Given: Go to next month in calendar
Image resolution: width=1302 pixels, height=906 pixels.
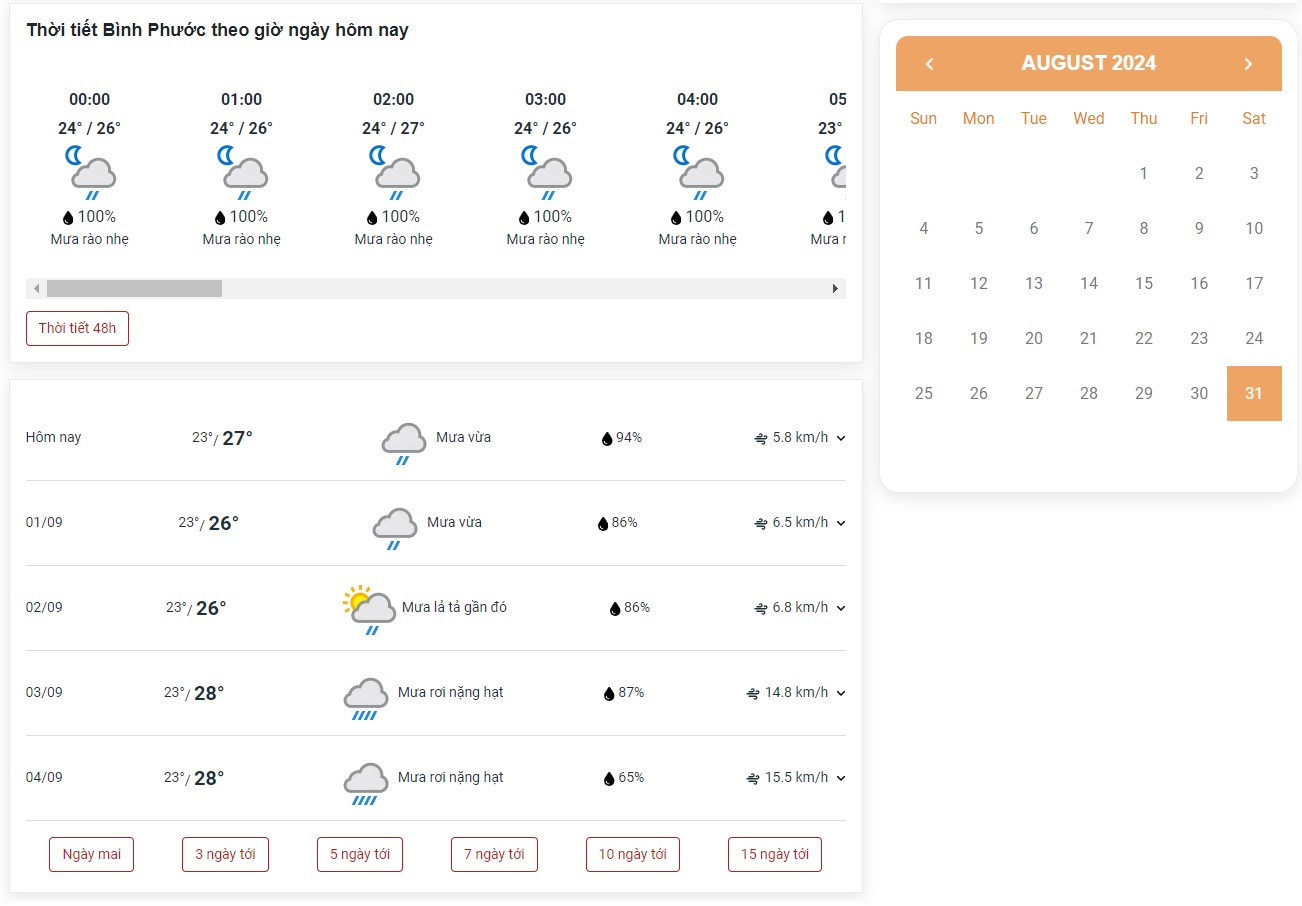Looking at the screenshot, I should (x=1248, y=64).
